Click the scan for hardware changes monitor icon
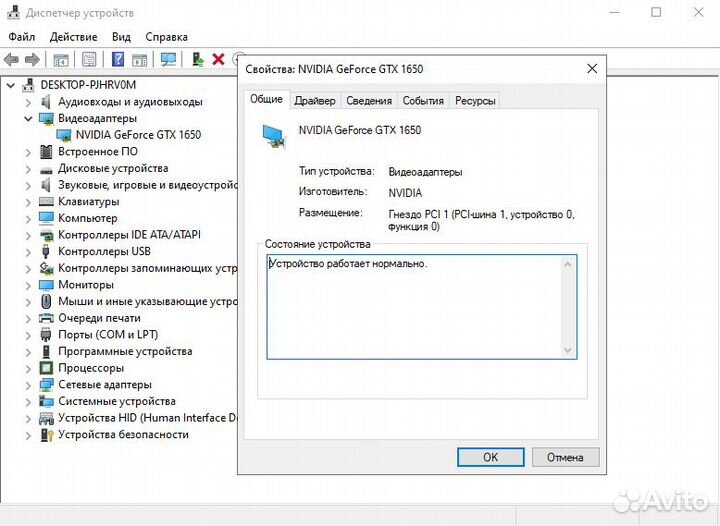Image resolution: width=720 pixels, height=526 pixels. (x=168, y=59)
